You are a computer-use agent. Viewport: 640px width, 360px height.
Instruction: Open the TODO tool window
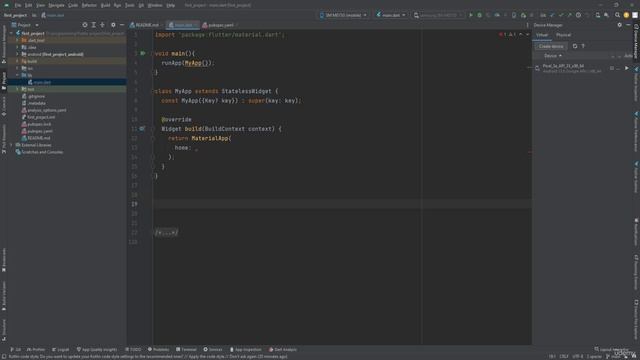pos(133,349)
